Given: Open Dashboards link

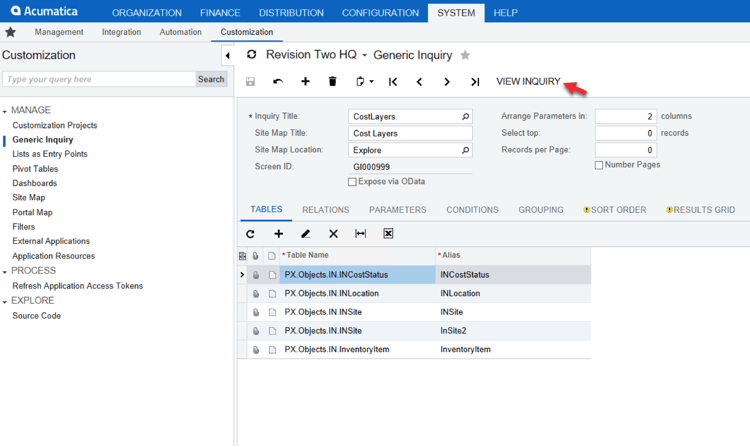Looking at the screenshot, I should pyautogui.click(x=34, y=183).
